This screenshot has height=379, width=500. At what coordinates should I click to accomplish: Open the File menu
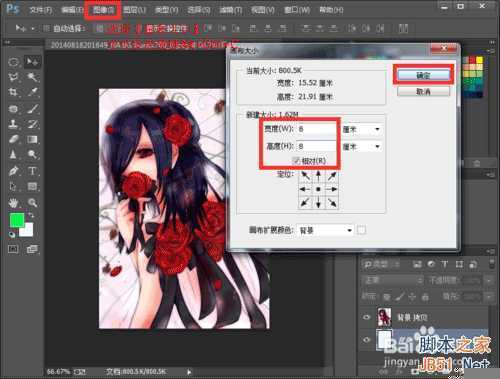coord(41,10)
